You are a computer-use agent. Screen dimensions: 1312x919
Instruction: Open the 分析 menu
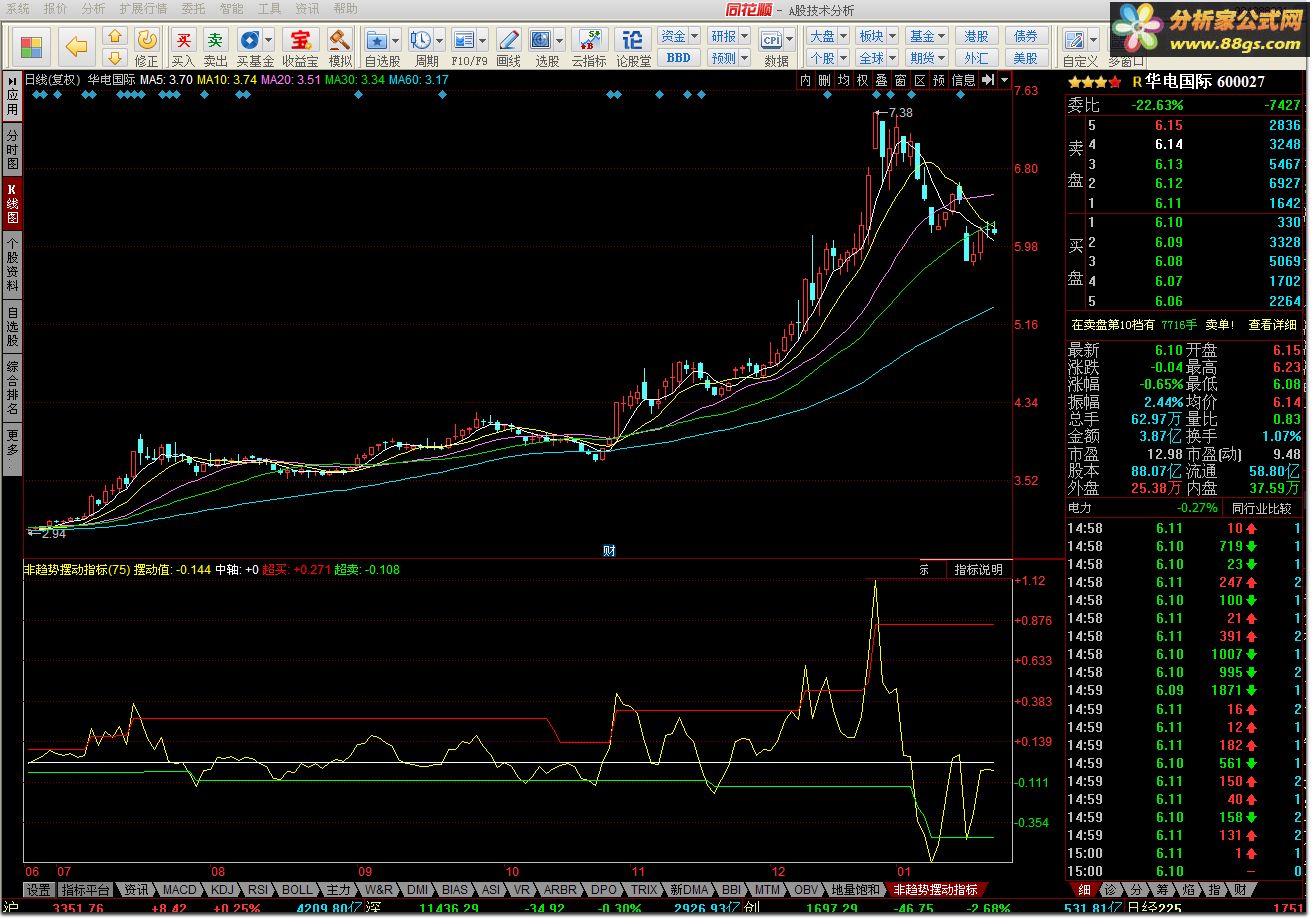(x=93, y=8)
